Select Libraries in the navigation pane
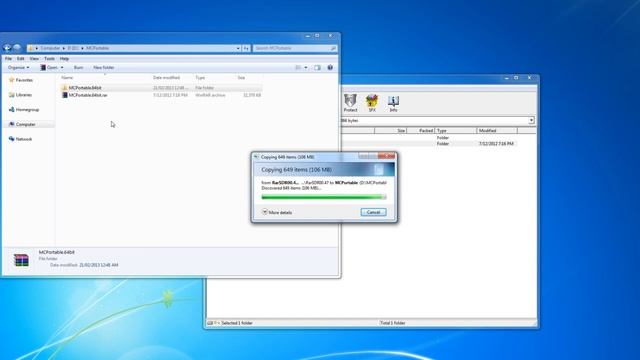 pyautogui.click(x=20, y=95)
